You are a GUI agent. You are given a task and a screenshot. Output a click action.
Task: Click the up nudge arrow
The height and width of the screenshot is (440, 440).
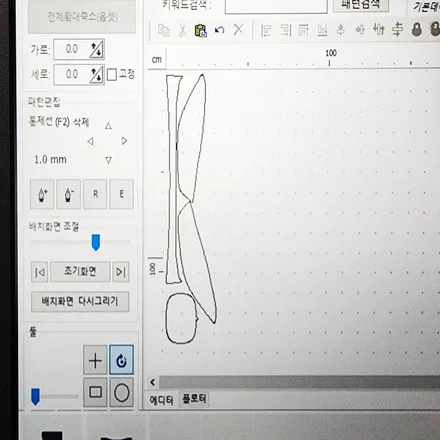point(108,126)
